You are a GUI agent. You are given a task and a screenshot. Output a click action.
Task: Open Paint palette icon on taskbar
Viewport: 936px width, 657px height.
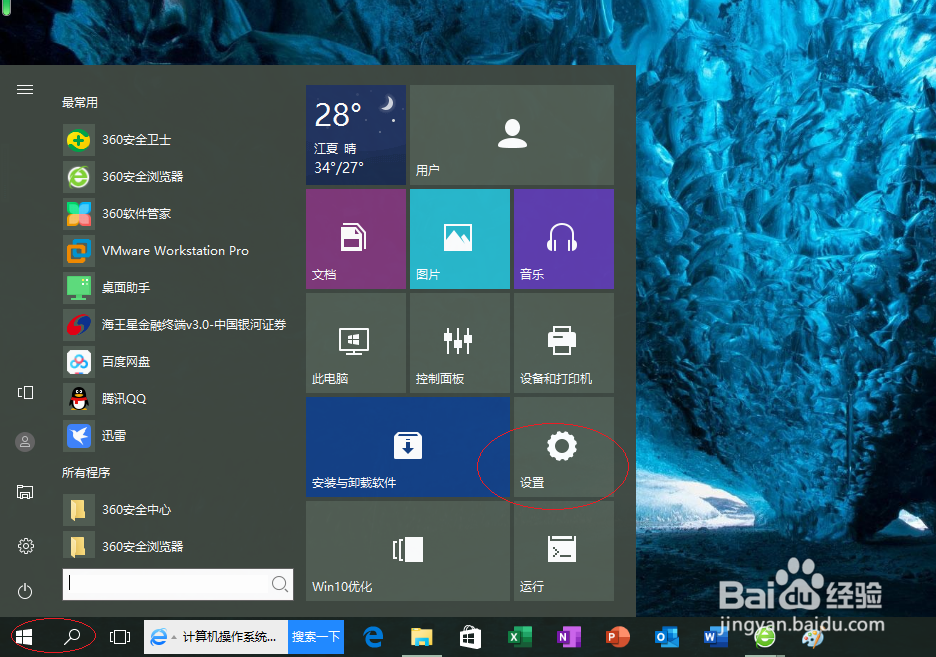(812, 637)
